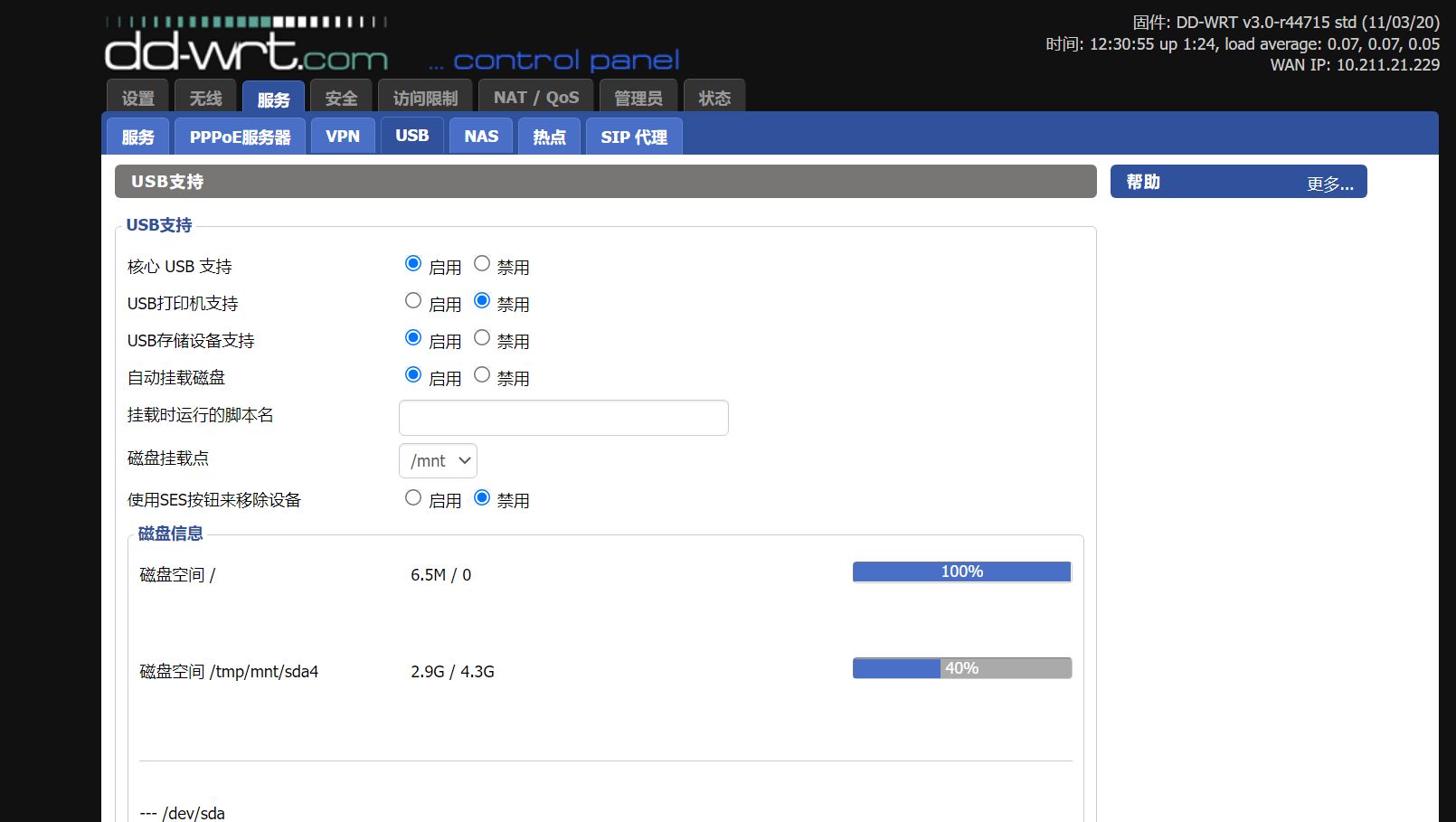Open the NAT / QoS tab
Screen dimensions: 1456x822
536,98
